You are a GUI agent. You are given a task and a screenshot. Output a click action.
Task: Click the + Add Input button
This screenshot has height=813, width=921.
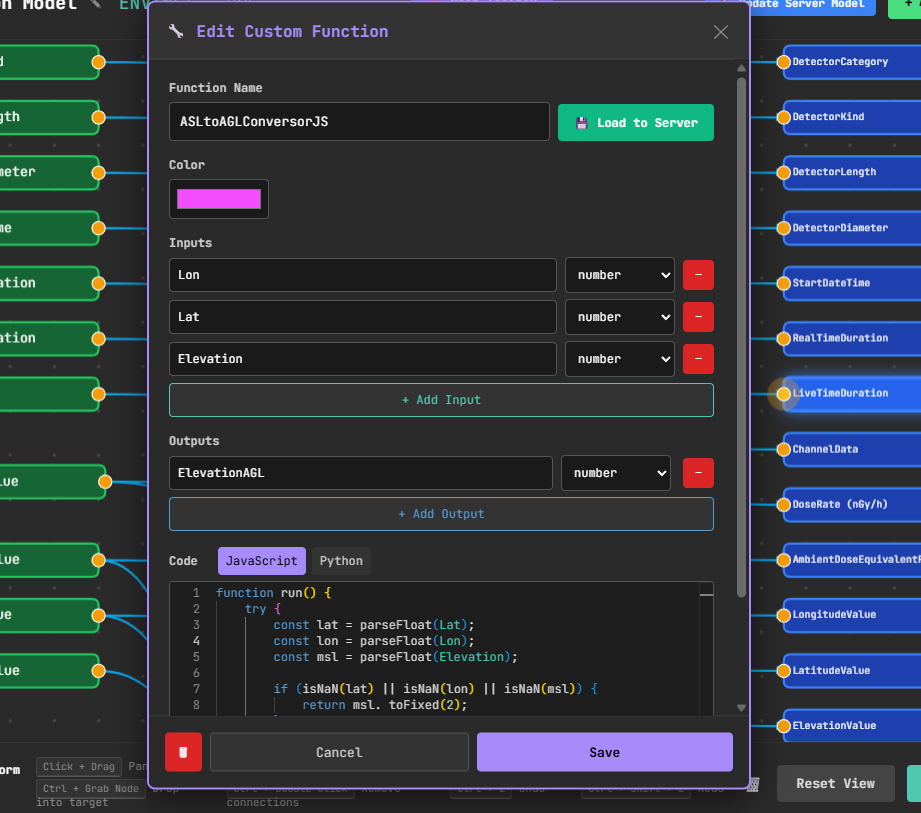441,400
